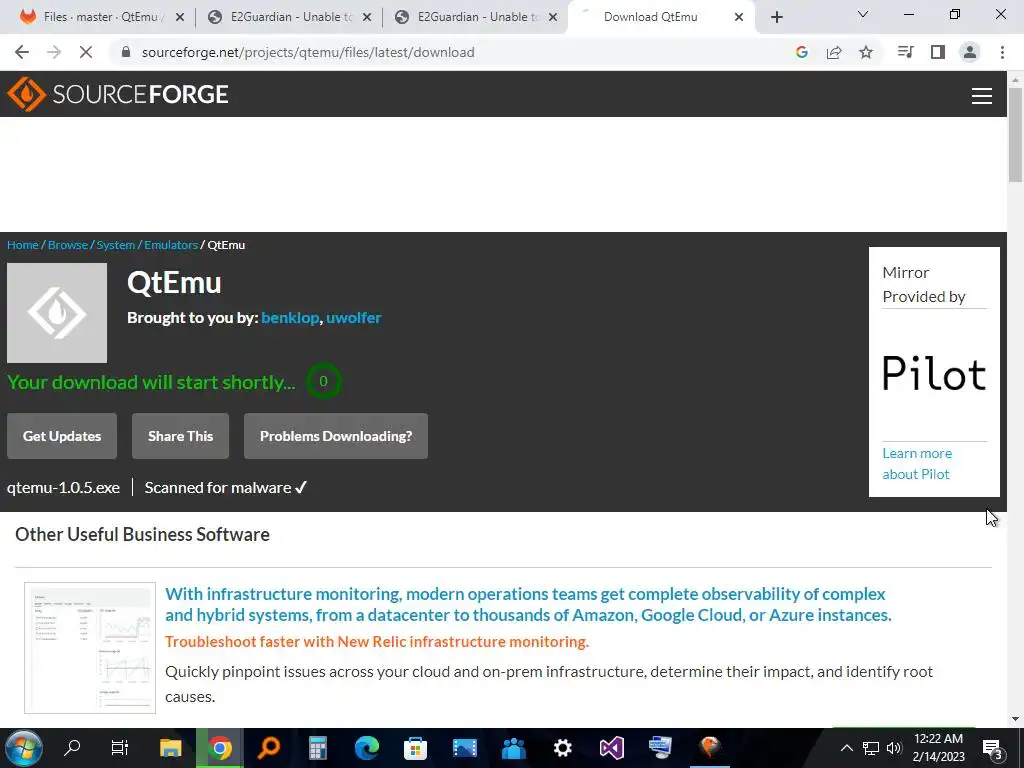This screenshot has height=768, width=1024.
Task: Close the first E2Guardian tab
Action: click(367, 17)
